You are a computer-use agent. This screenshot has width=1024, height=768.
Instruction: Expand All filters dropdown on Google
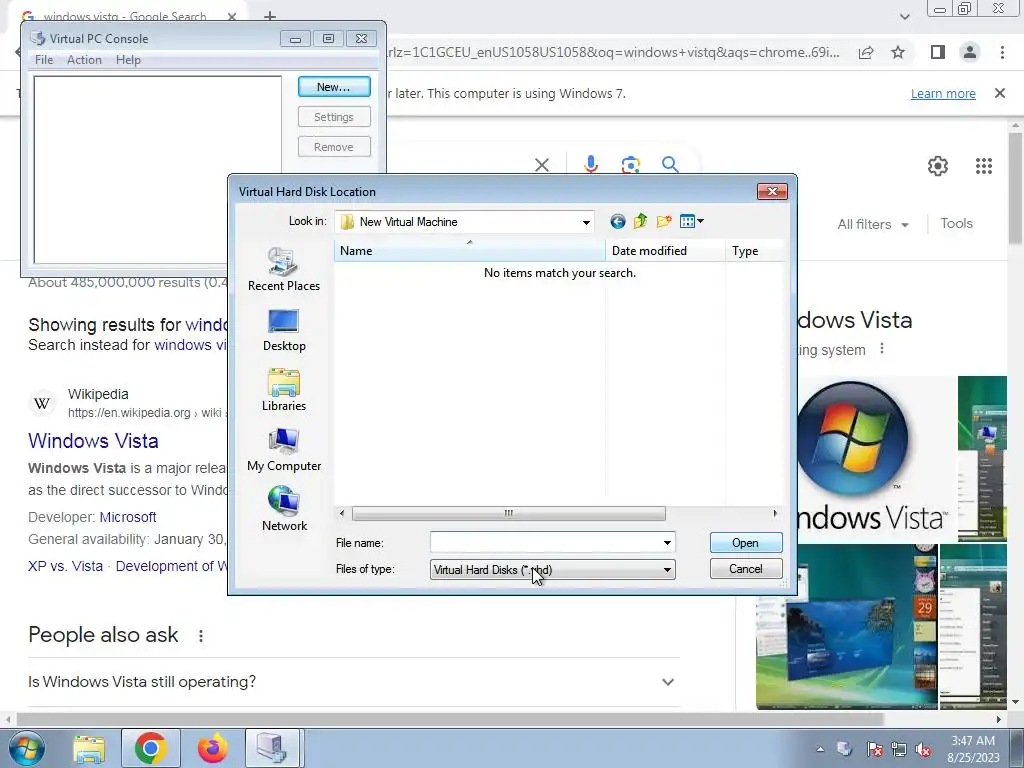coord(873,224)
